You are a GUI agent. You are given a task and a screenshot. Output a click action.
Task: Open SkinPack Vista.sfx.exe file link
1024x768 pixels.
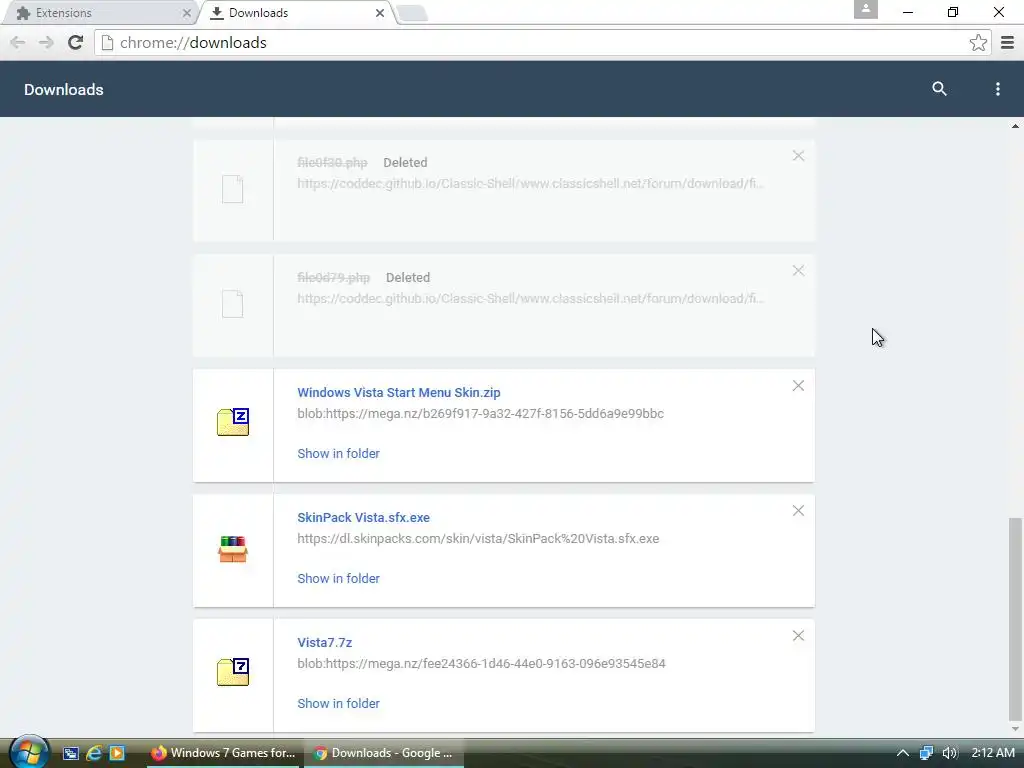click(363, 517)
